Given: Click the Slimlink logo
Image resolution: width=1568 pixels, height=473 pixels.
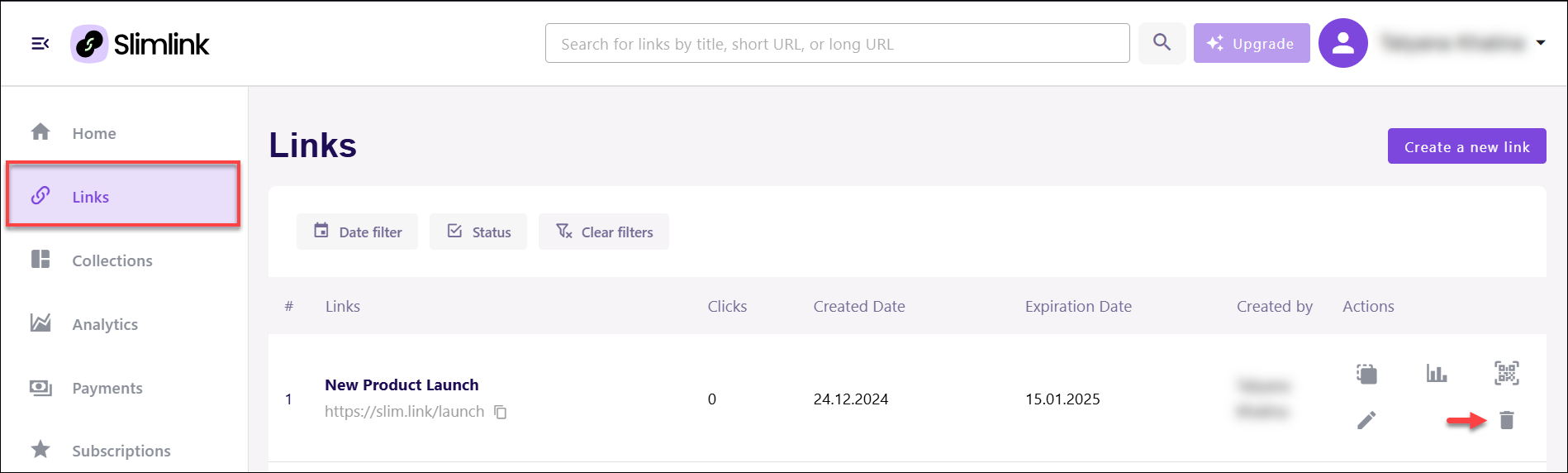Looking at the screenshot, I should 140,44.
